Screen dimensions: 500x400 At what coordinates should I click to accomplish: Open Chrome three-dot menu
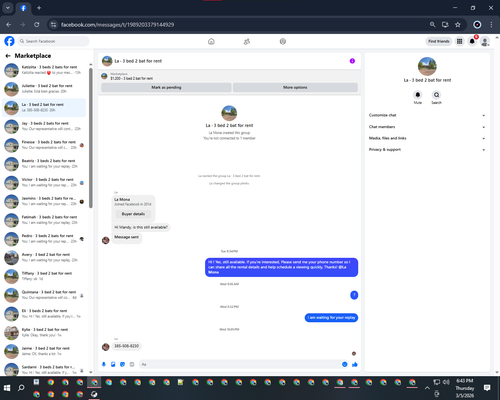coord(491,25)
